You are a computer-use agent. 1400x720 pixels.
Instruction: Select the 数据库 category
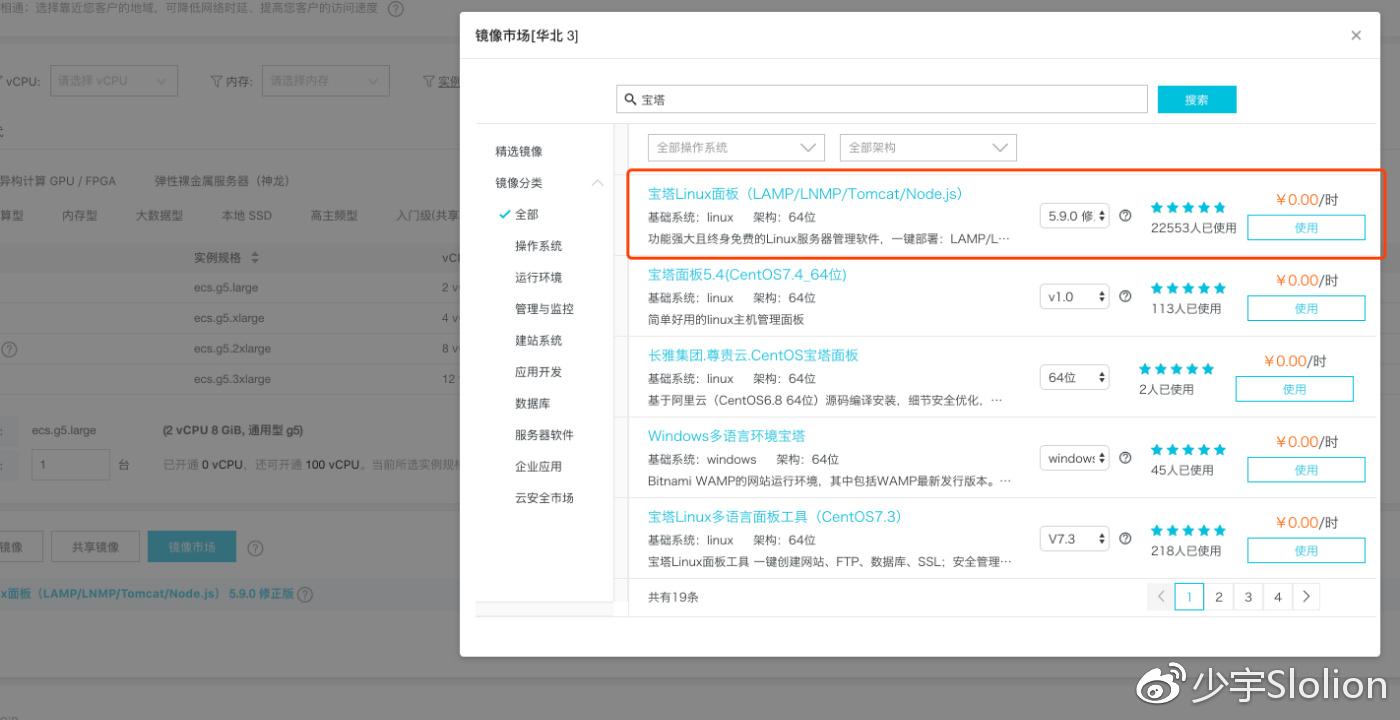point(533,403)
